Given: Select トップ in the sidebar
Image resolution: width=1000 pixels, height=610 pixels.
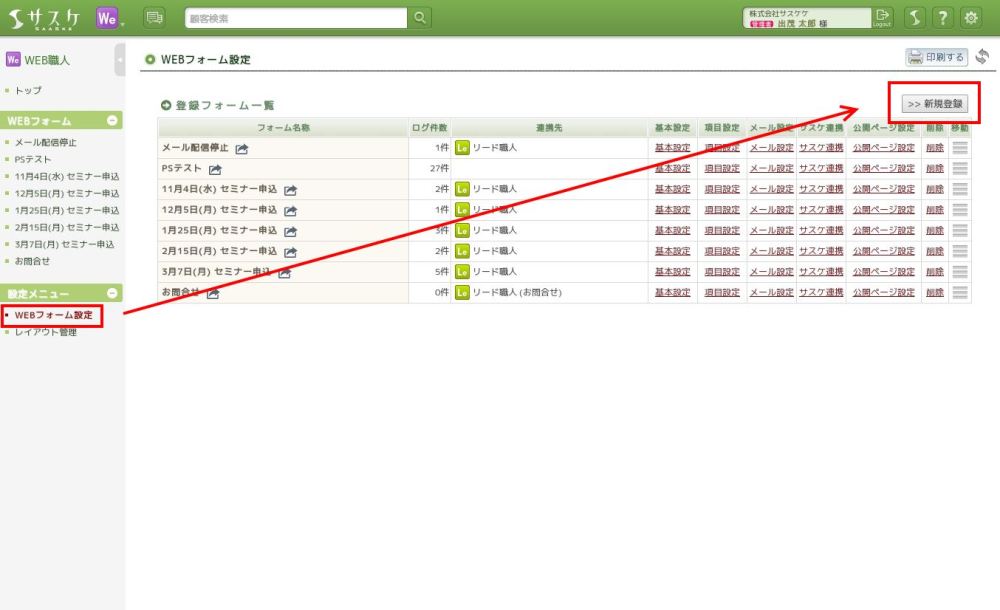Looking at the screenshot, I should (28, 91).
